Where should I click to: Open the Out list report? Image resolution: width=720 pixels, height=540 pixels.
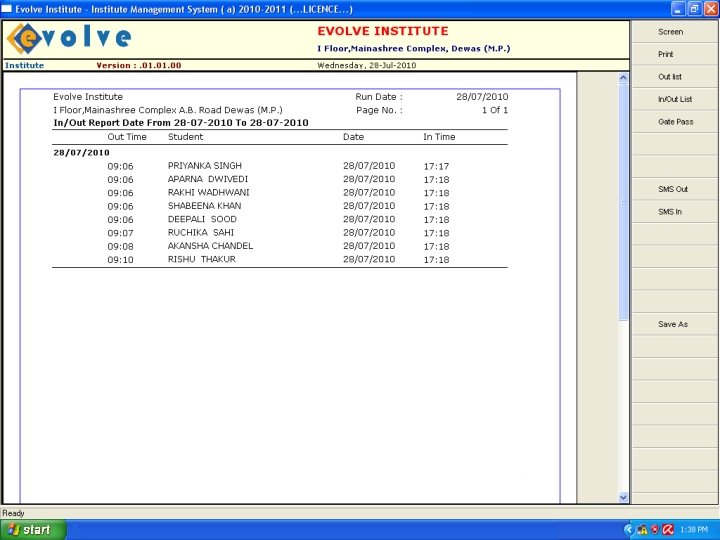pyautogui.click(x=675, y=77)
